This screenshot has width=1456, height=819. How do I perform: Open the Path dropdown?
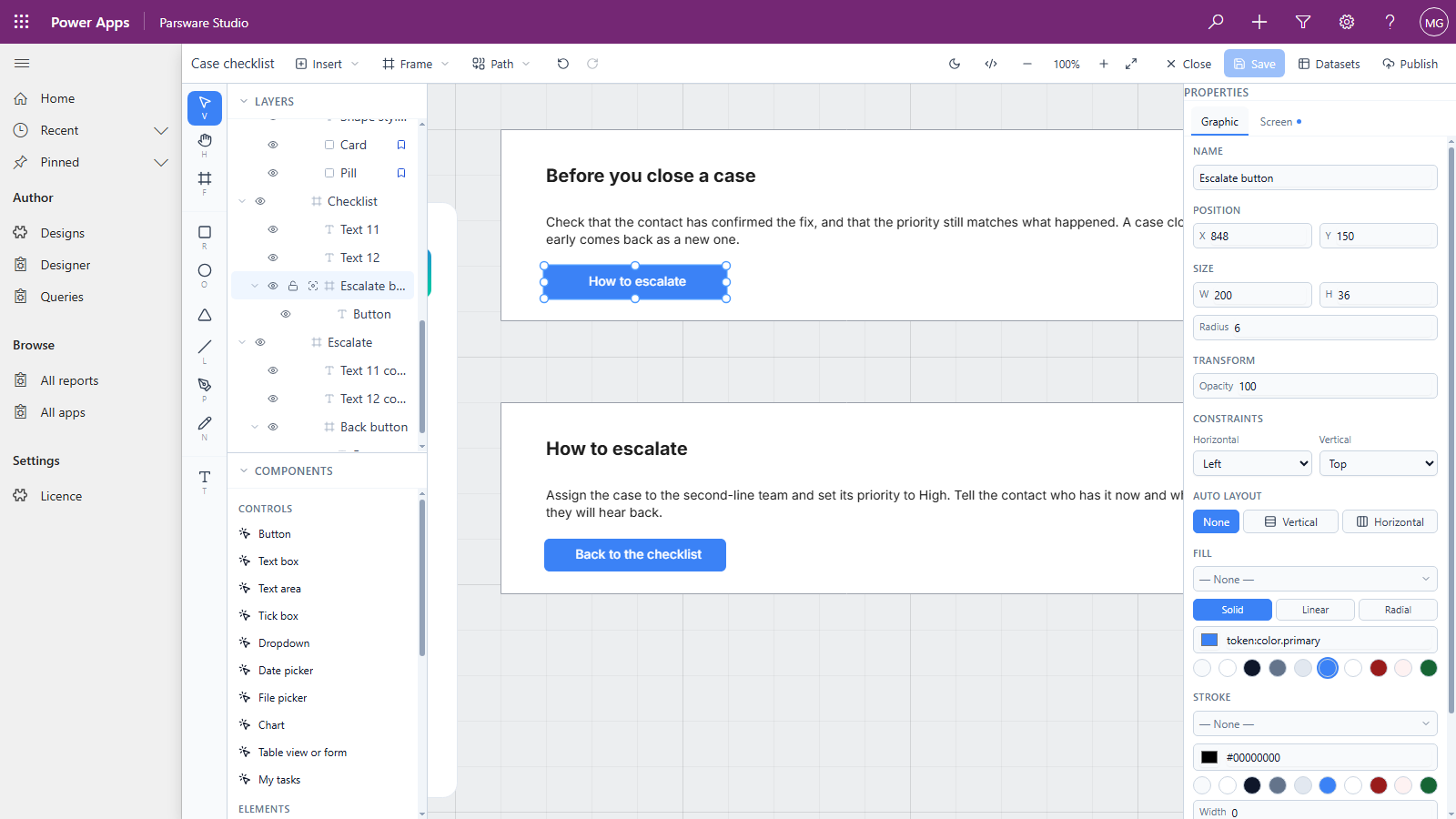(501, 64)
